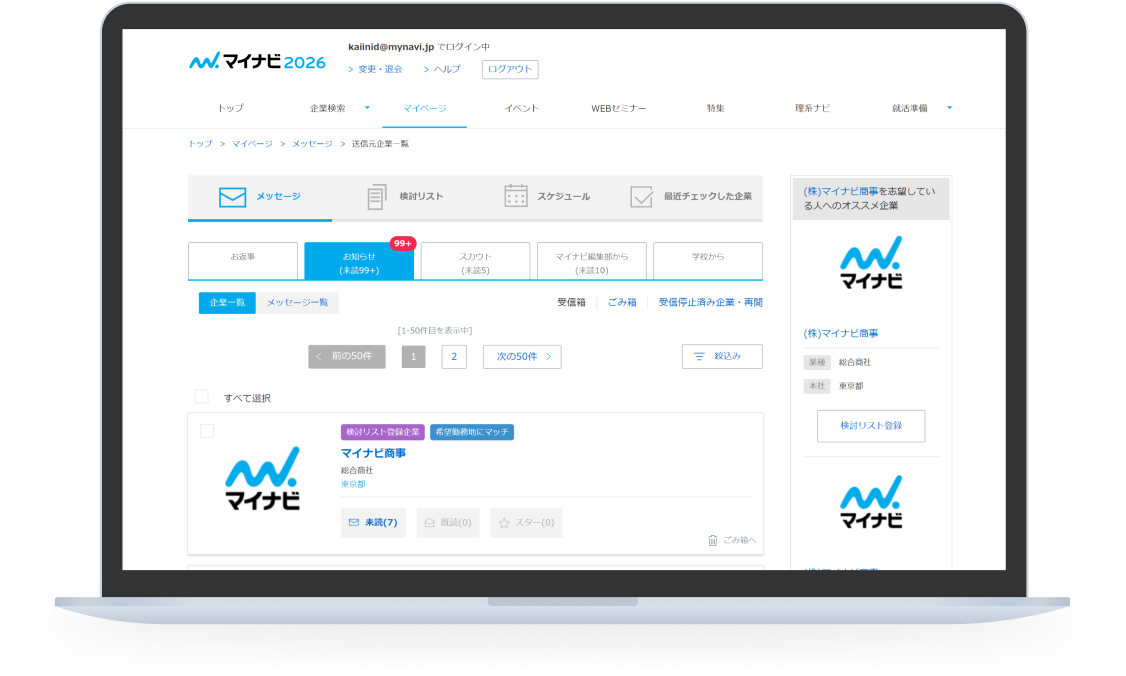Click the 受信箱 label
This screenshot has height=676, width=1126.
[x=571, y=302]
